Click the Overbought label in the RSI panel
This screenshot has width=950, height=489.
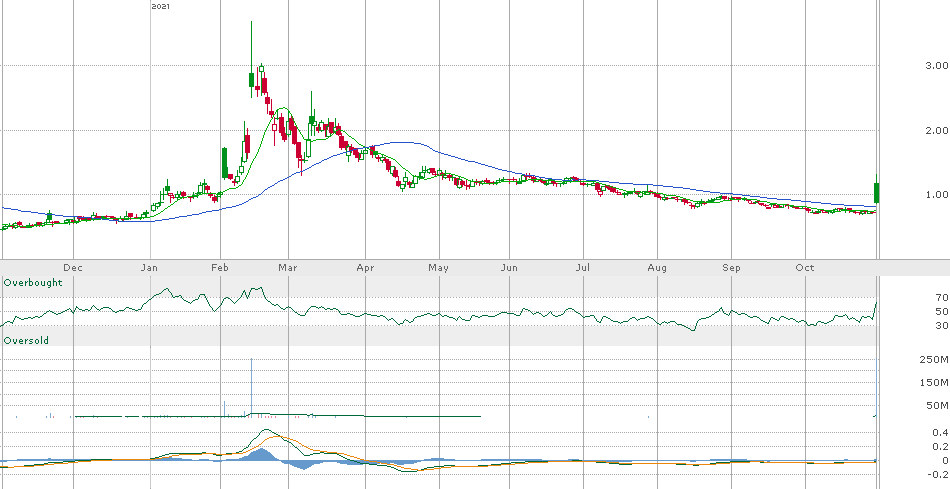click(33, 282)
